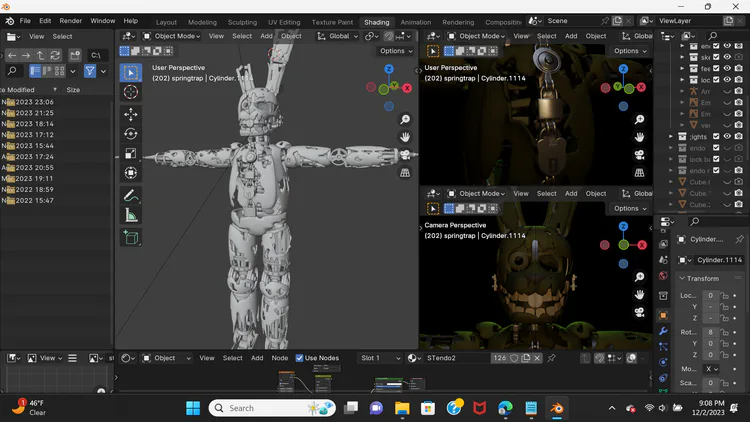This screenshot has height=422, width=750.
Task: Open Slot 1 material slot dropdown
Action: 380,358
